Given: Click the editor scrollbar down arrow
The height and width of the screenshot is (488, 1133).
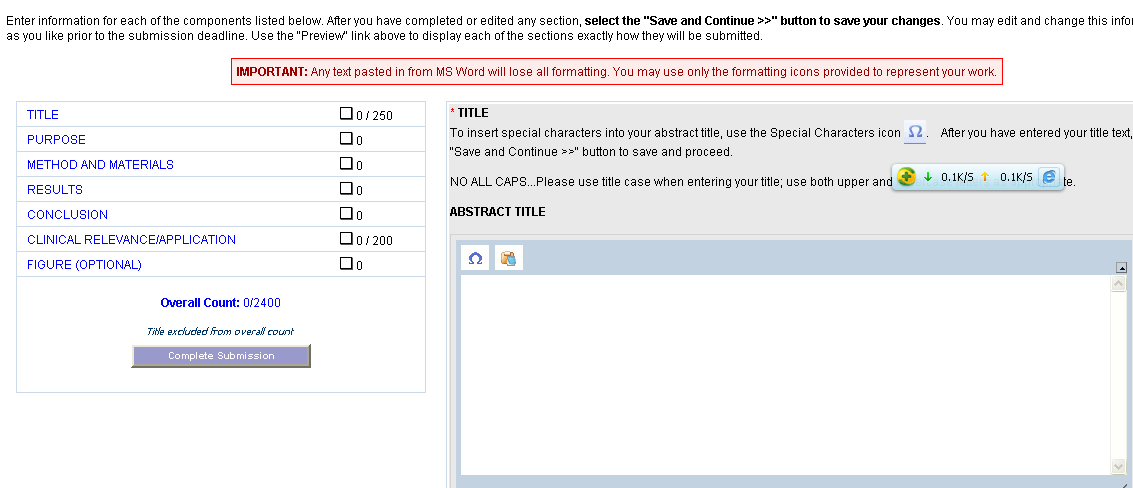Looking at the screenshot, I should coord(1119,466).
